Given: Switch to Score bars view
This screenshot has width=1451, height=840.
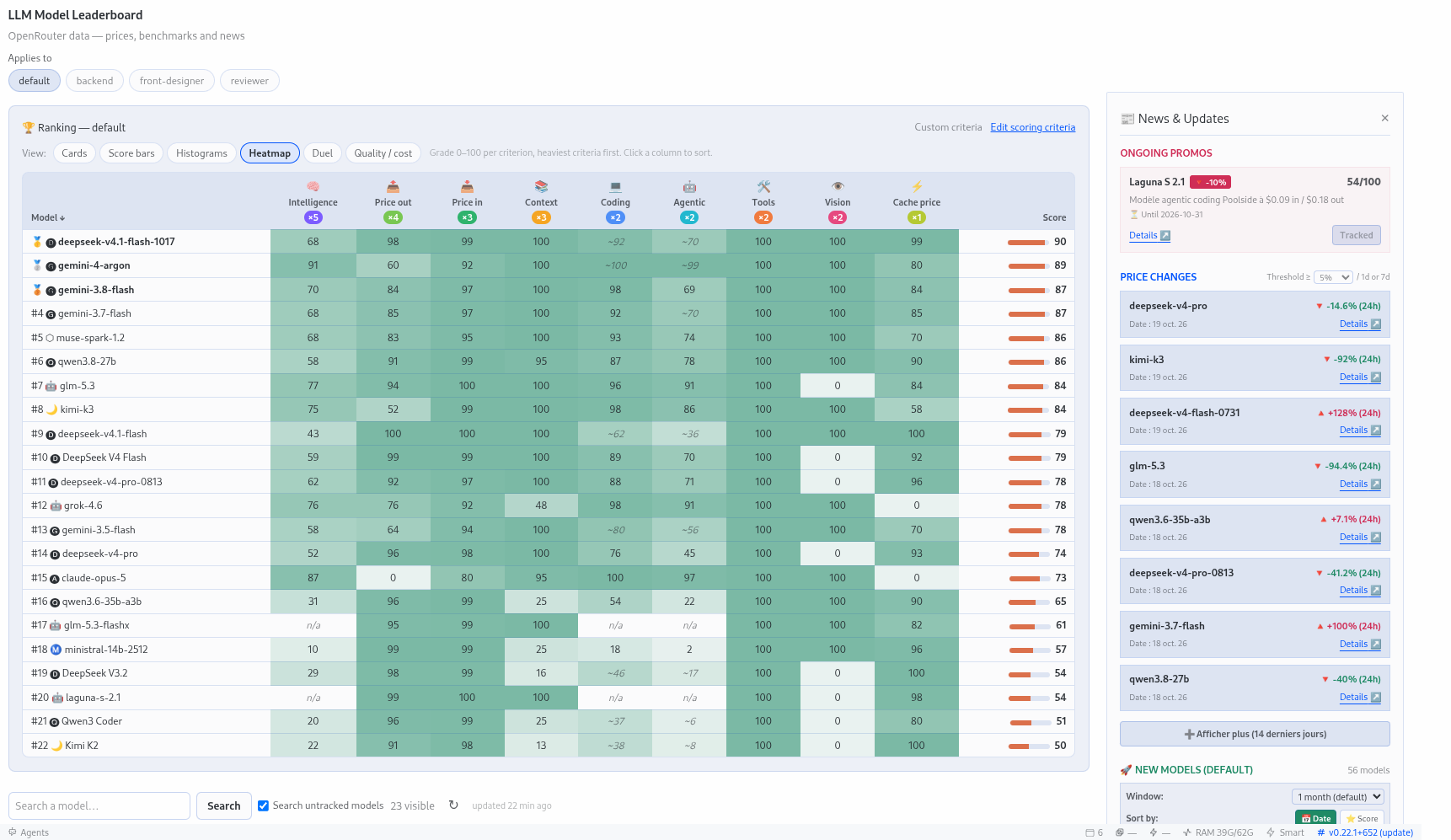Looking at the screenshot, I should [131, 152].
